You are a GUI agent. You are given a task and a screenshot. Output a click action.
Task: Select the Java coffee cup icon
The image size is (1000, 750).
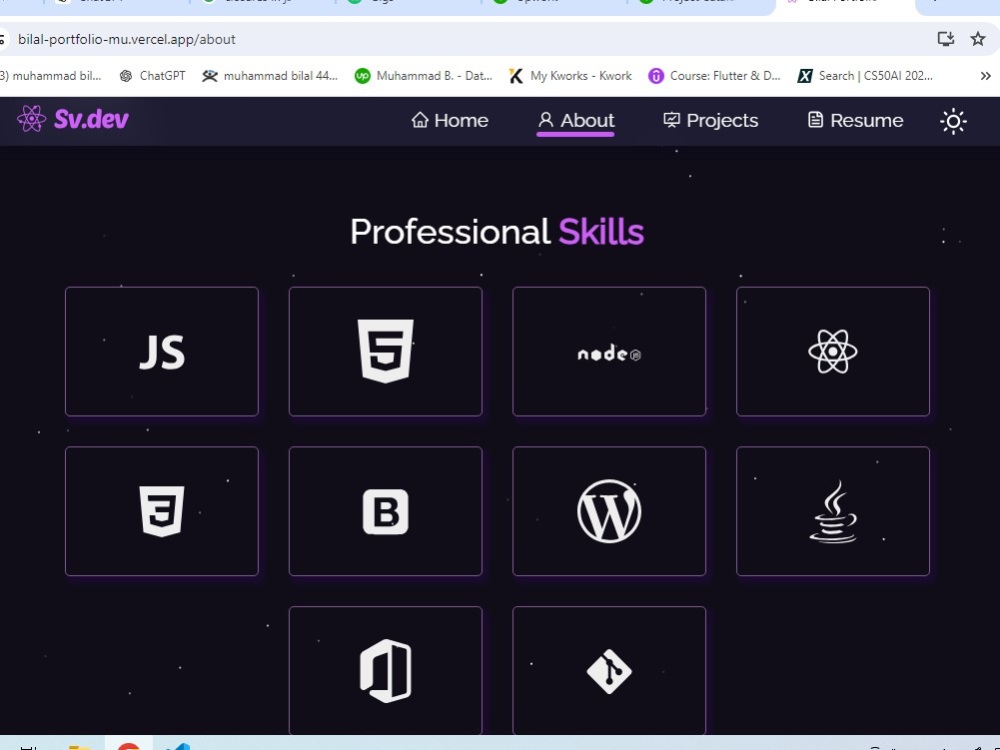[x=833, y=511]
